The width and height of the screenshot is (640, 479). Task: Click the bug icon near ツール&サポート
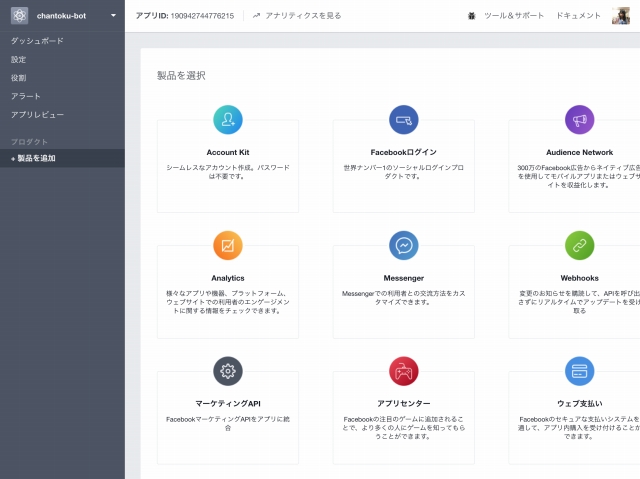click(471, 16)
